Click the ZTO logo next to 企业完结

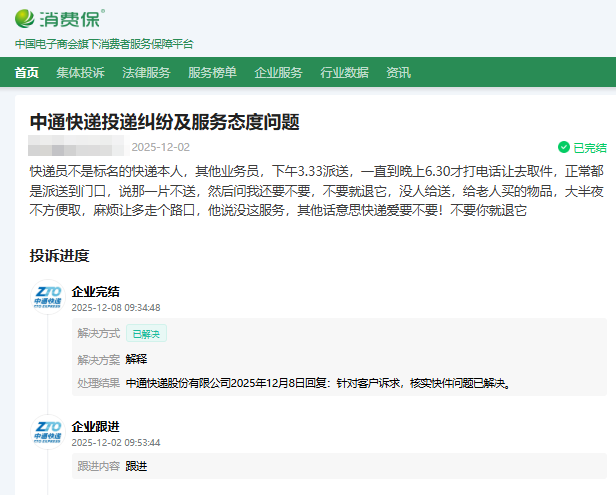(47, 297)
